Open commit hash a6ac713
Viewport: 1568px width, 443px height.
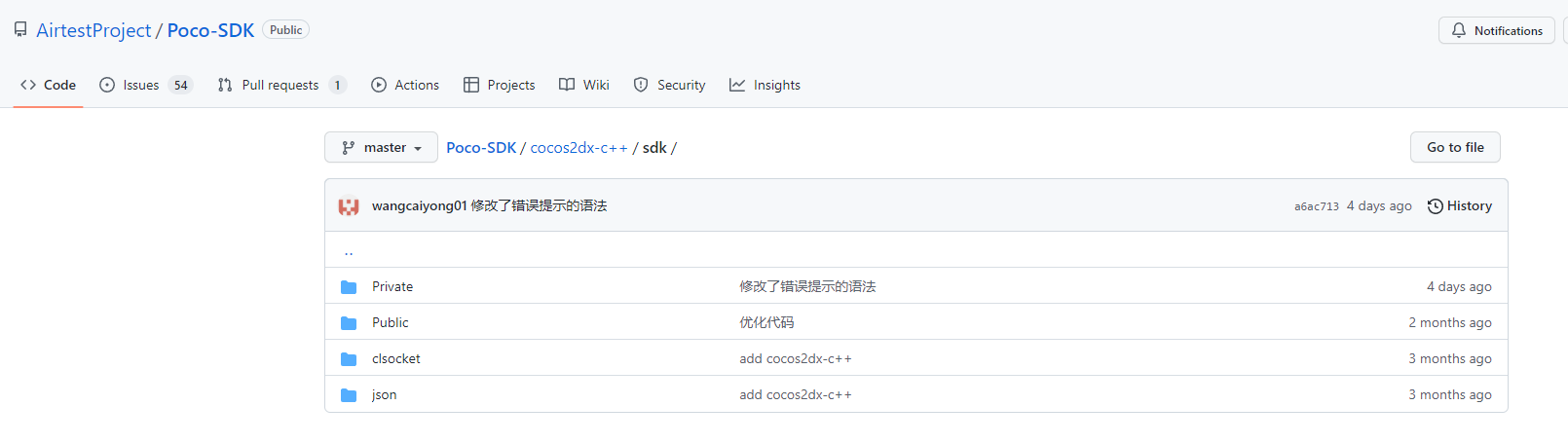1317,206
